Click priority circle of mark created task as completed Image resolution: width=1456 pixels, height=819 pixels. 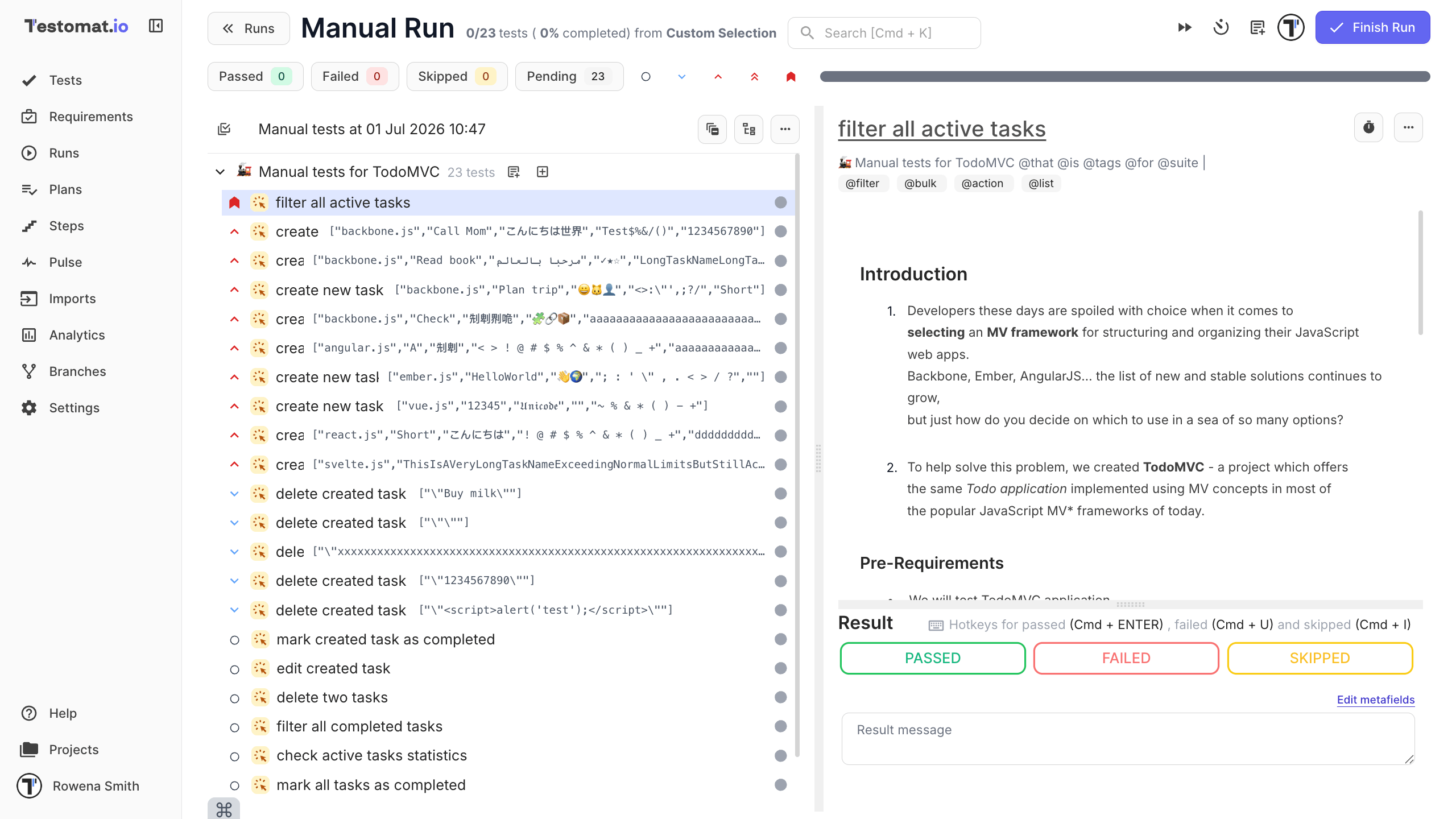click(234, 640)
